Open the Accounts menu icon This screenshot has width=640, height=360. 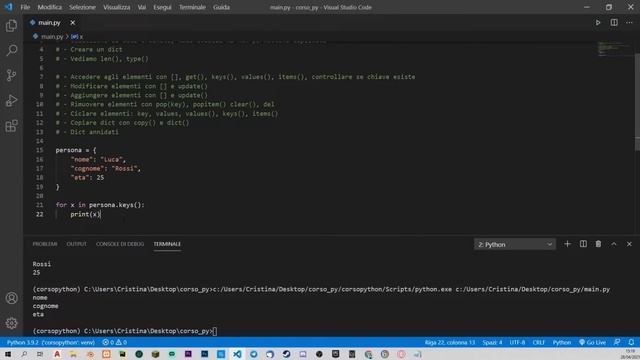pyautogui.click(x=11, y=298)
